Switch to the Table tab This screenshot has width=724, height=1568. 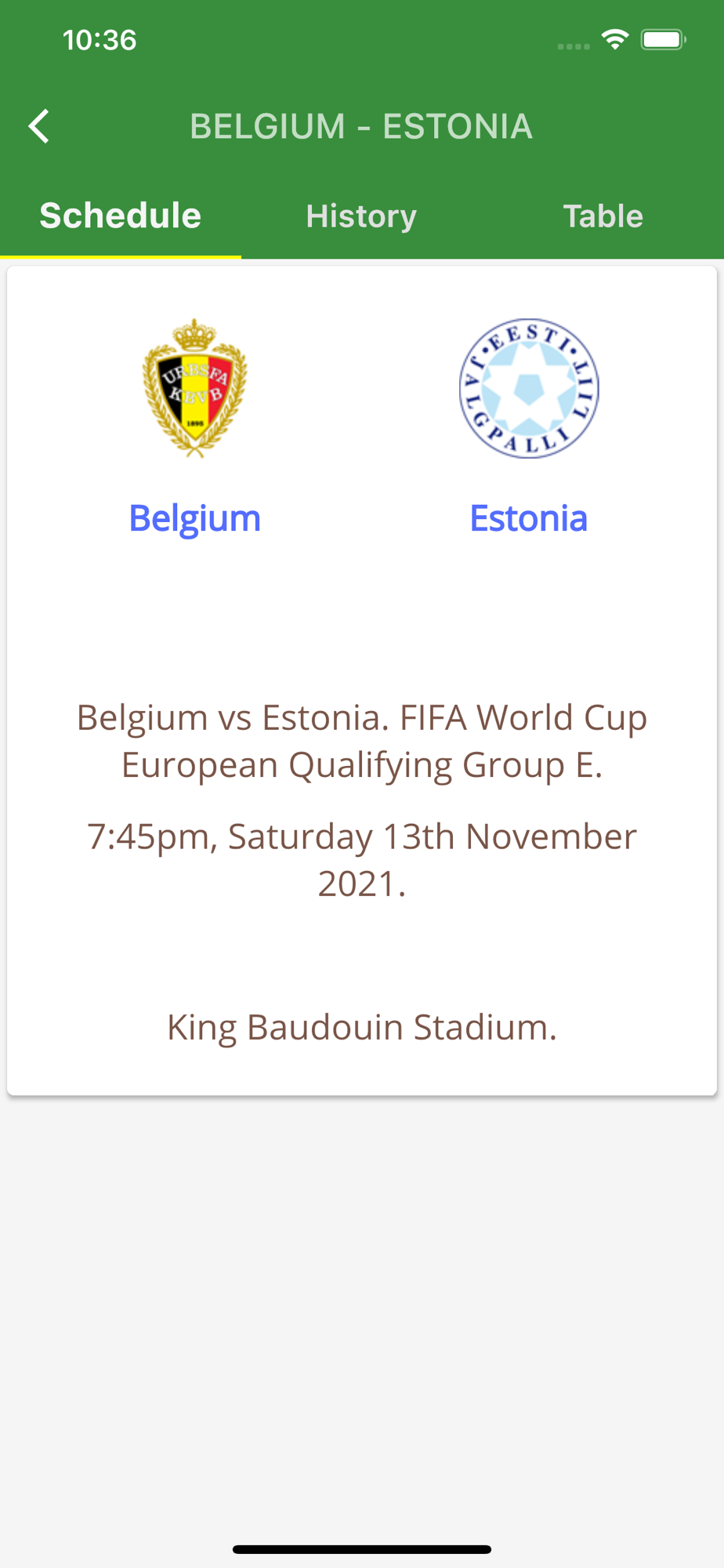pos(603,216)
